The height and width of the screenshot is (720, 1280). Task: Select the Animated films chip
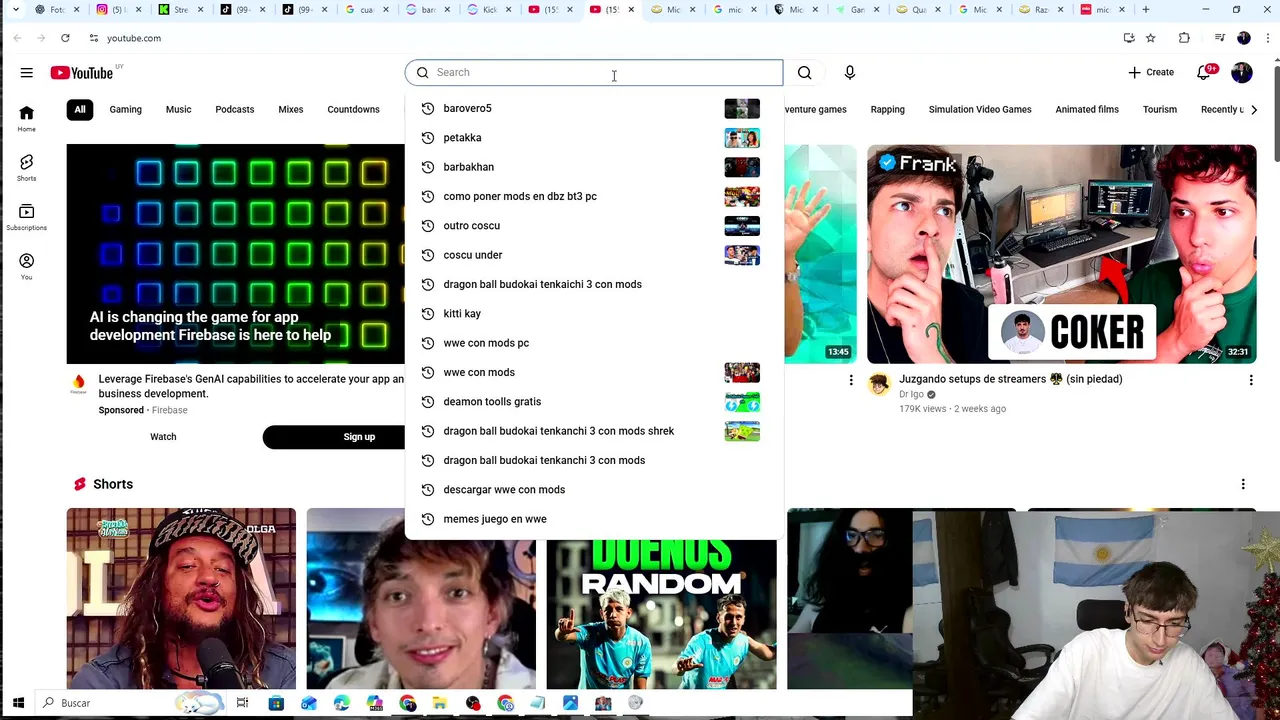(1087, 109)
